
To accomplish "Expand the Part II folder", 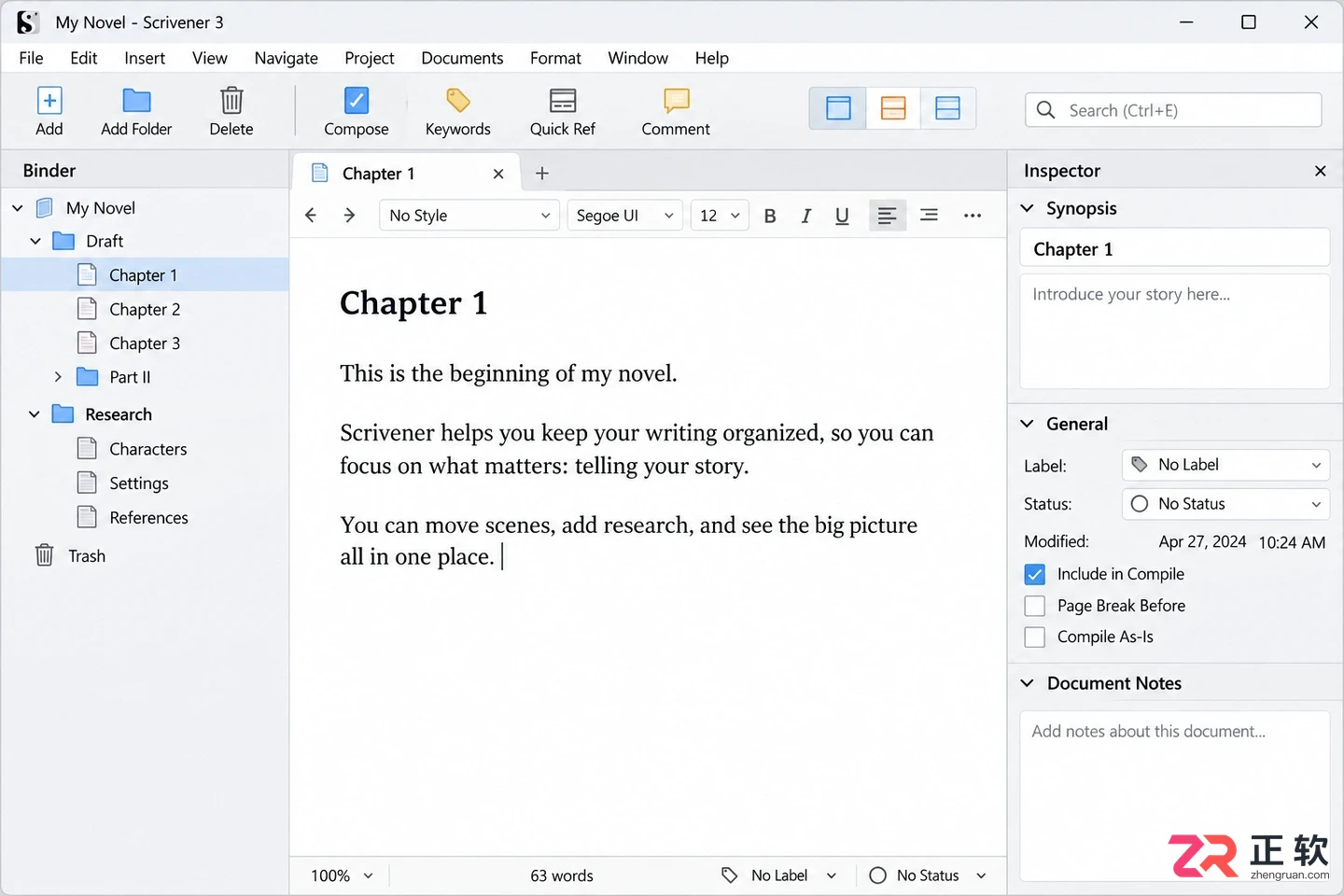I will [58, 377].
